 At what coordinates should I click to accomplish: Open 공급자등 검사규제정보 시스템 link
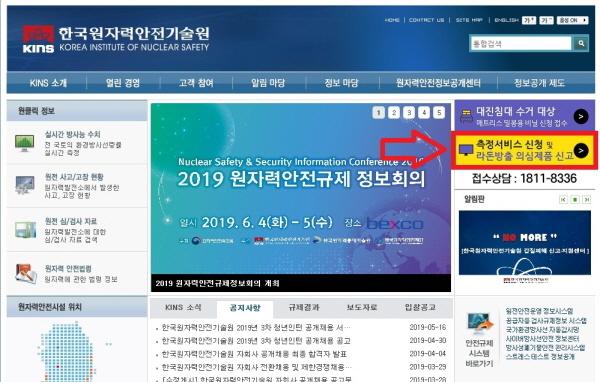point(546,320)
